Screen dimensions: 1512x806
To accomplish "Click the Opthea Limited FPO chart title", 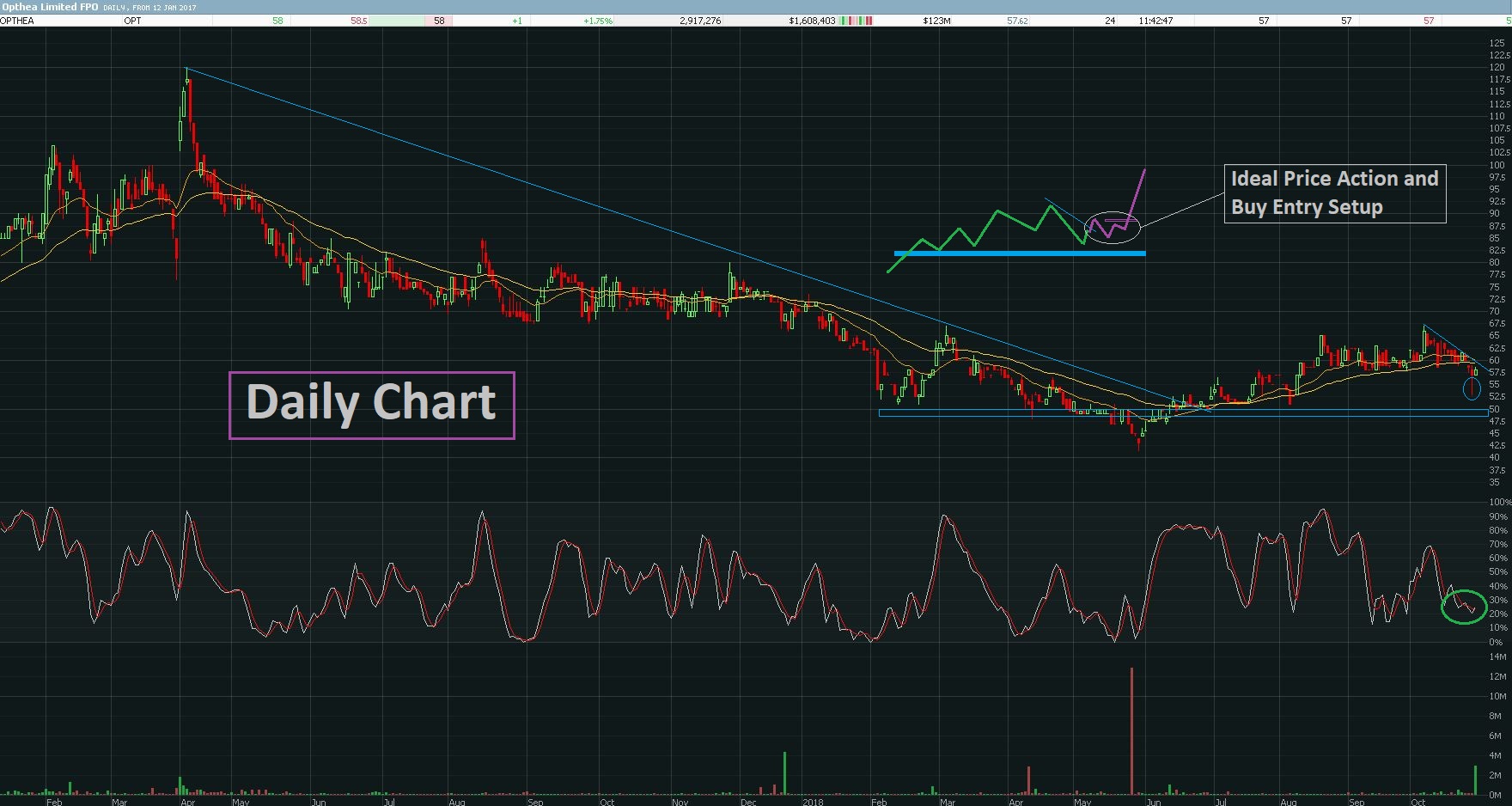I will (50, 7).
